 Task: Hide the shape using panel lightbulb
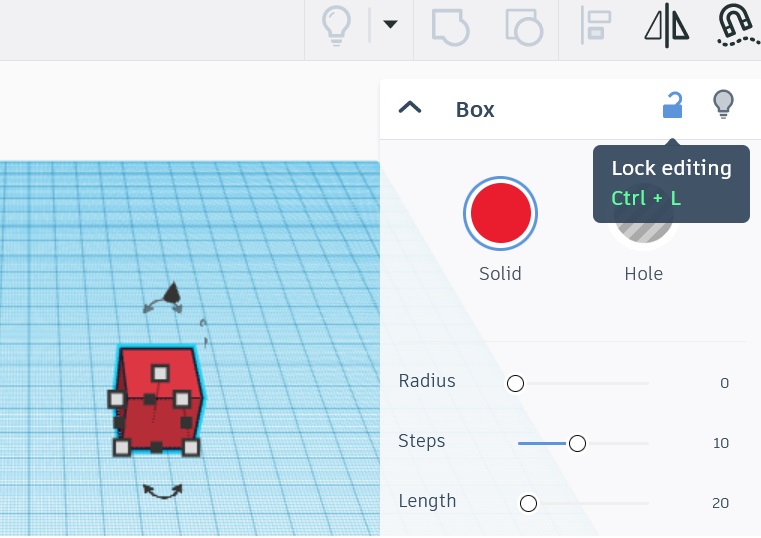point(722,104)
